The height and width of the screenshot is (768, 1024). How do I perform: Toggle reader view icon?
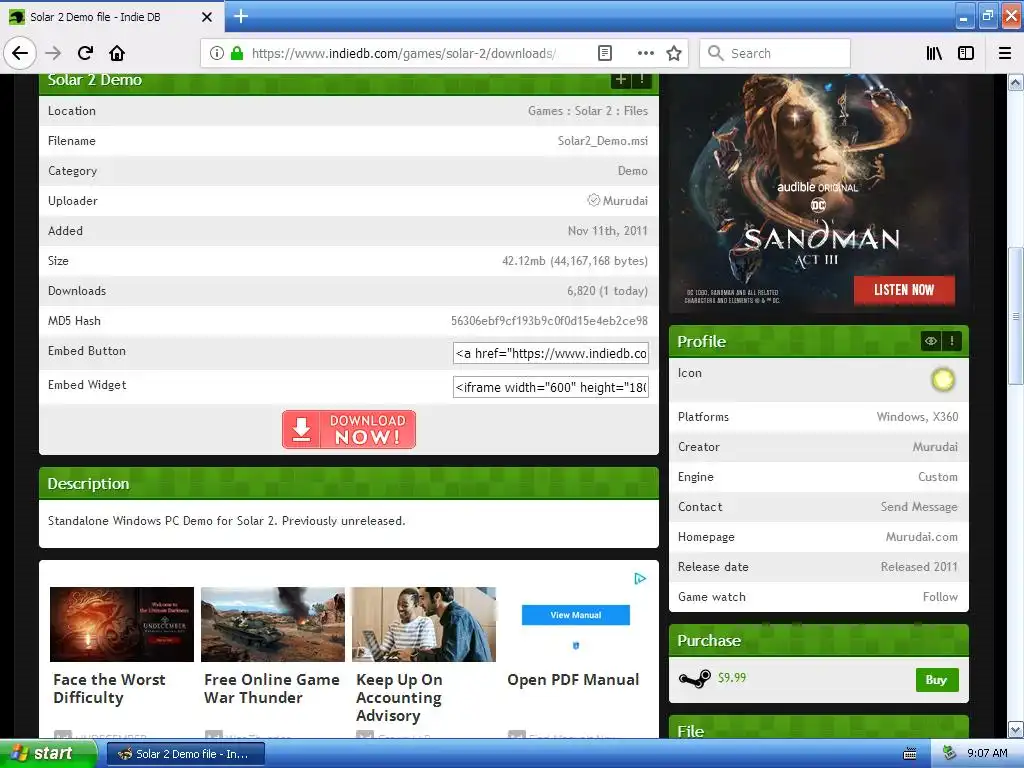tap(605, 54)
